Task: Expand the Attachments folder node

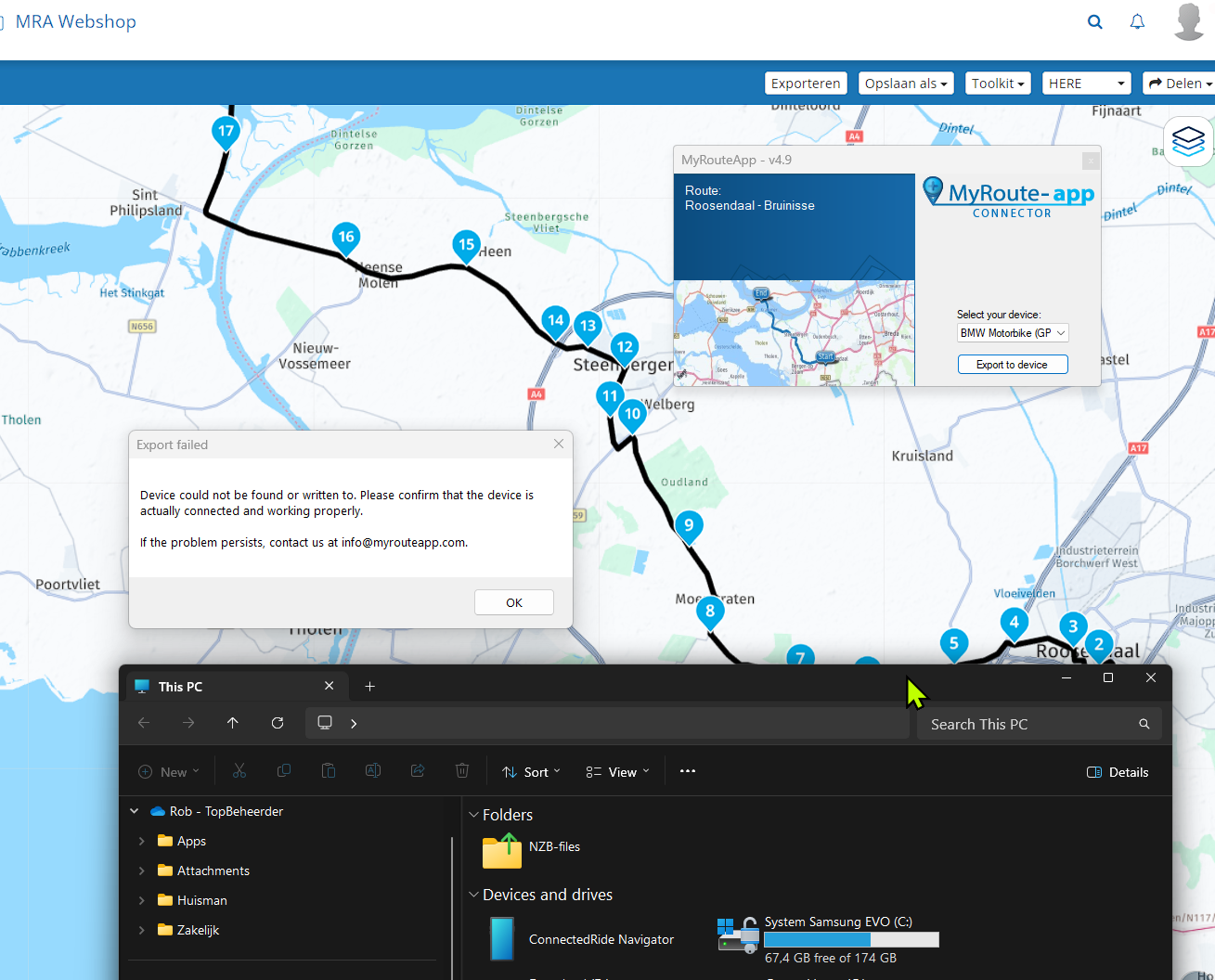Action: coord(141,870)
